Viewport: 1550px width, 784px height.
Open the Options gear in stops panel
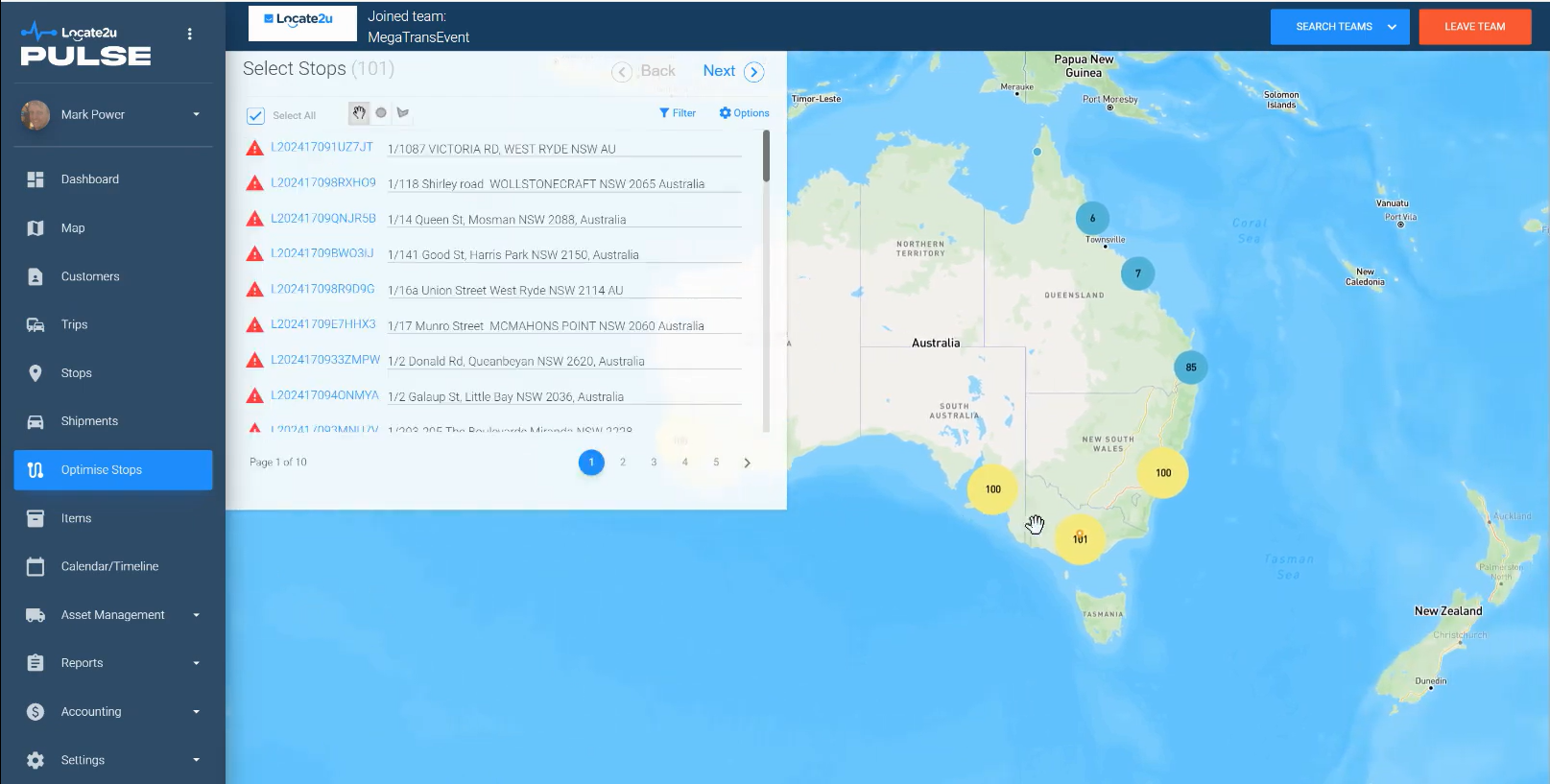[x=744, y=113]
